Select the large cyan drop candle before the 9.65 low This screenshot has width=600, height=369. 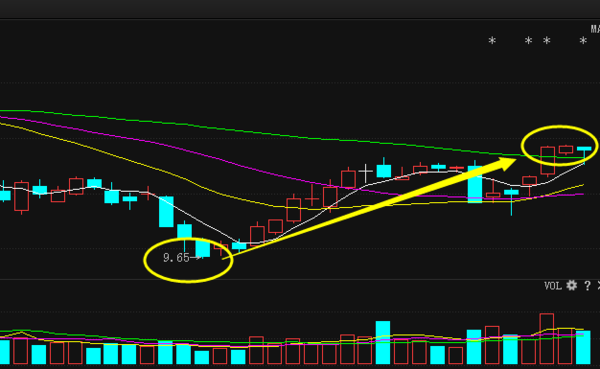[x=166, y=211]
